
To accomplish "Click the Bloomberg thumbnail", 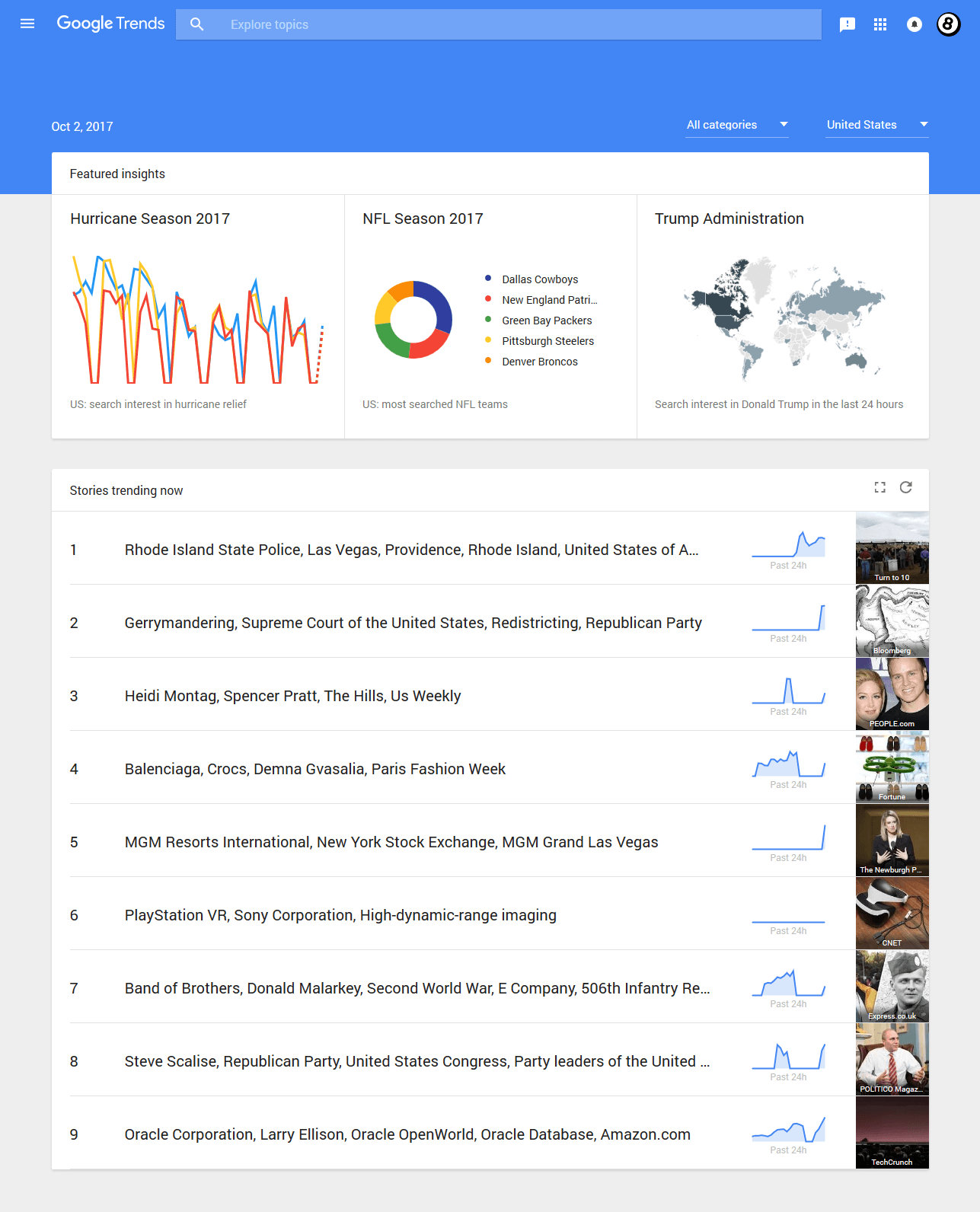I will pos(892,621).
